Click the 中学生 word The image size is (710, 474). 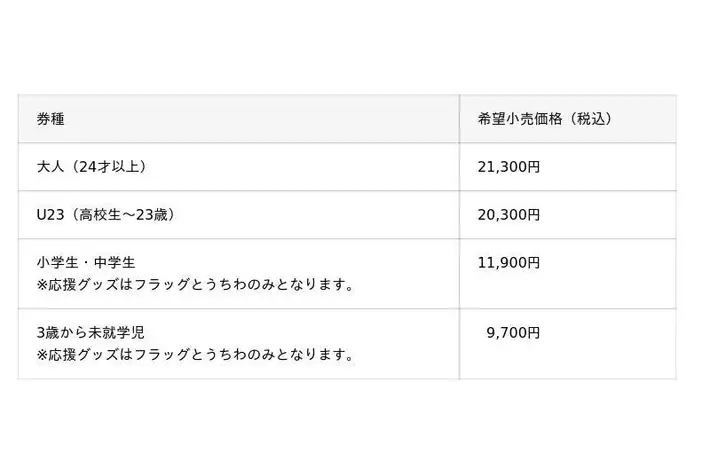pos(115,264)
